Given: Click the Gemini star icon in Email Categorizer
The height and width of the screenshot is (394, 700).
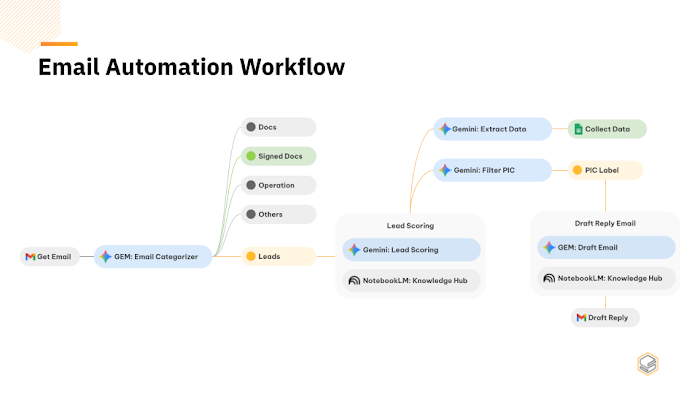Looking at the screenshot, I should (105, 257).
